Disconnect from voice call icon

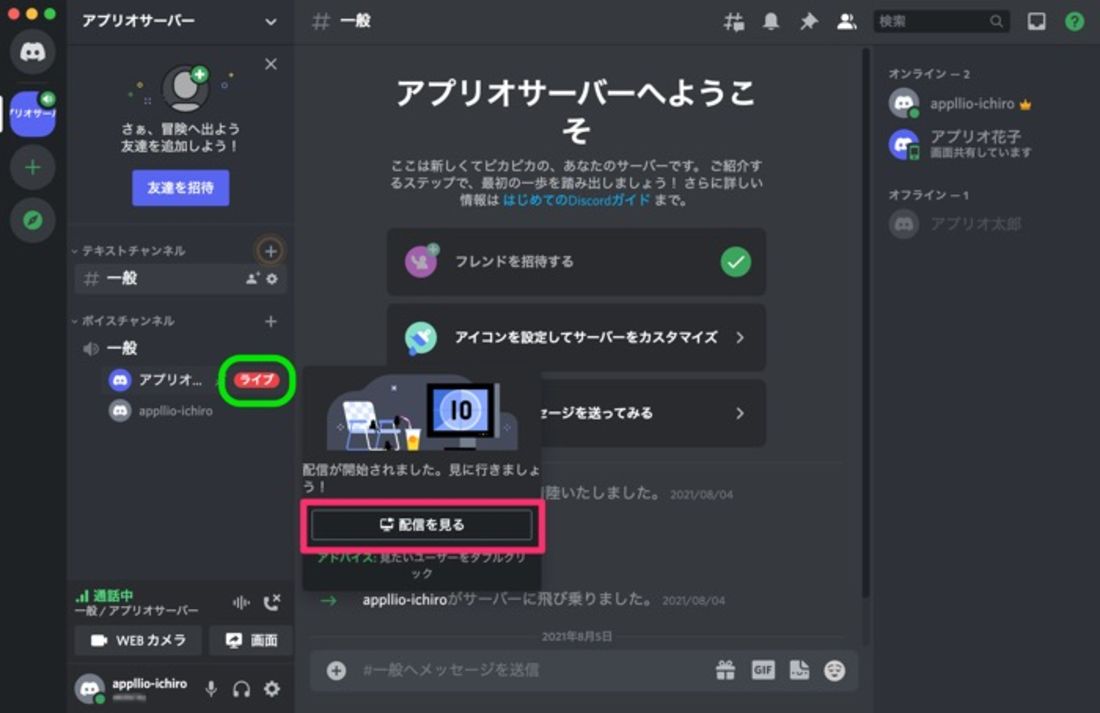271,603
